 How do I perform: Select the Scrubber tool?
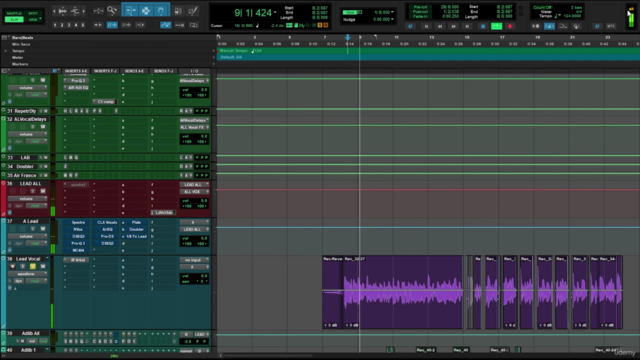178,11
